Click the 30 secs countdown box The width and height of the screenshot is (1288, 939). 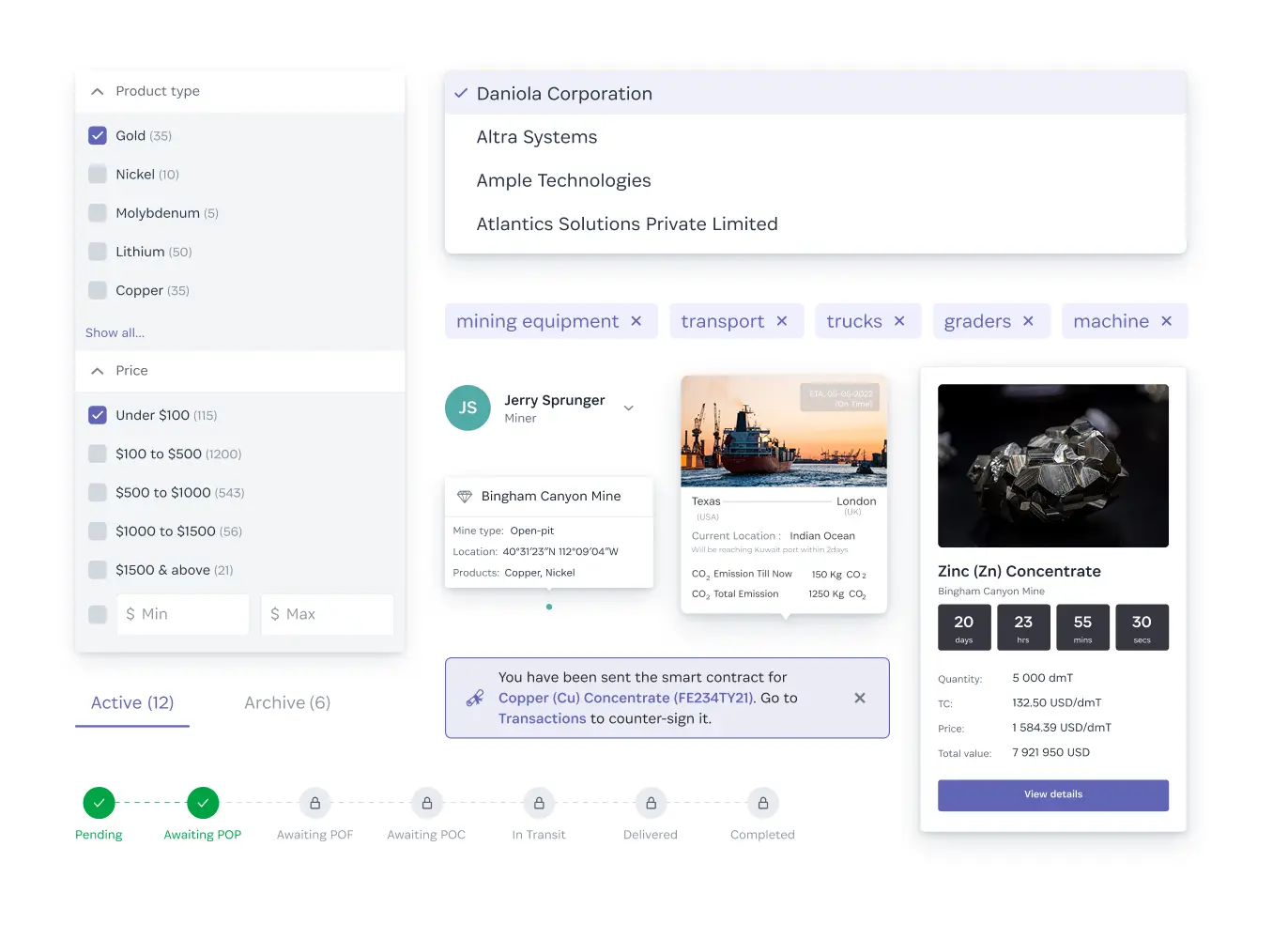point(1142,627)
